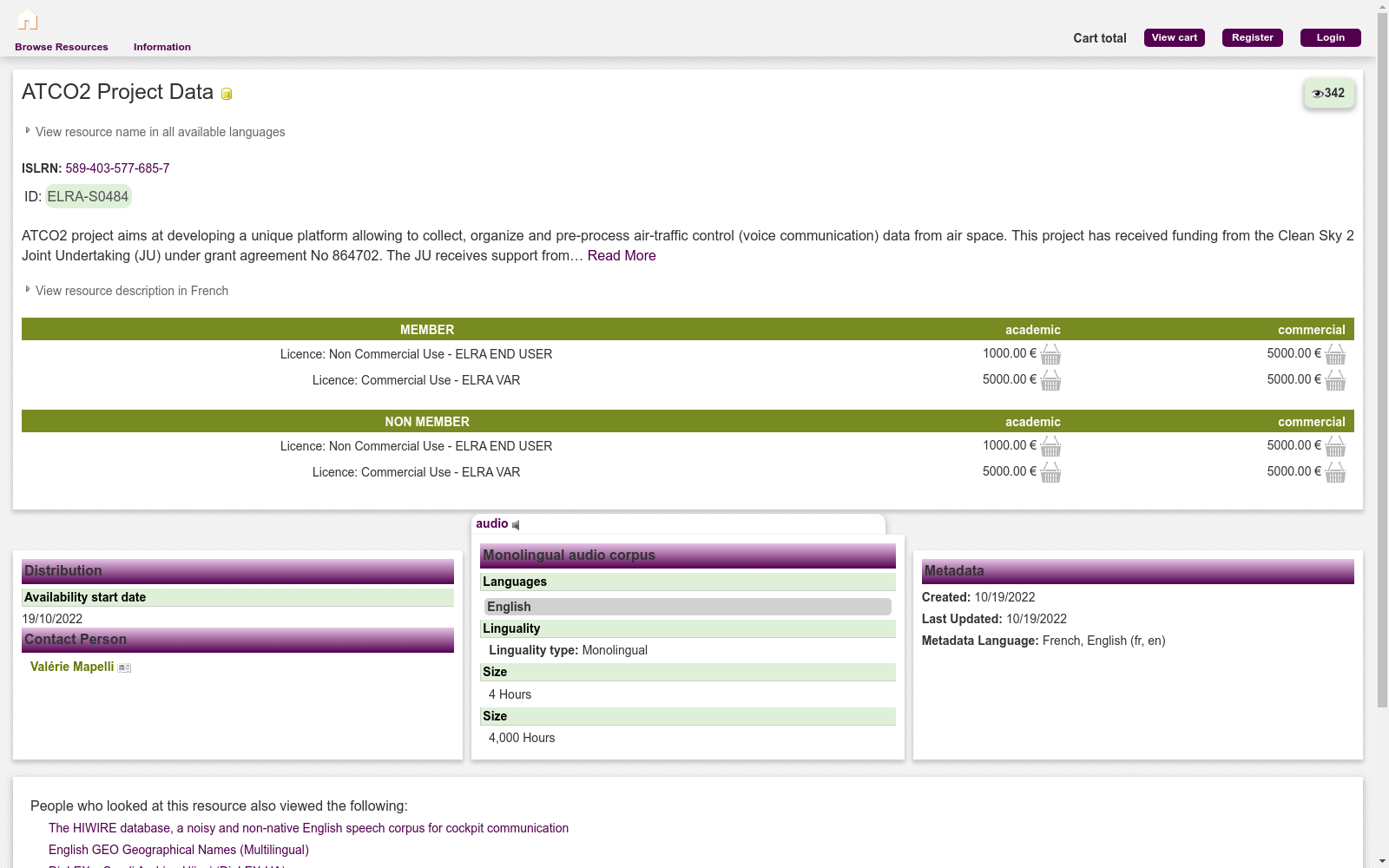
Task: Click the MEMBER table header
Action: [427, 330]
